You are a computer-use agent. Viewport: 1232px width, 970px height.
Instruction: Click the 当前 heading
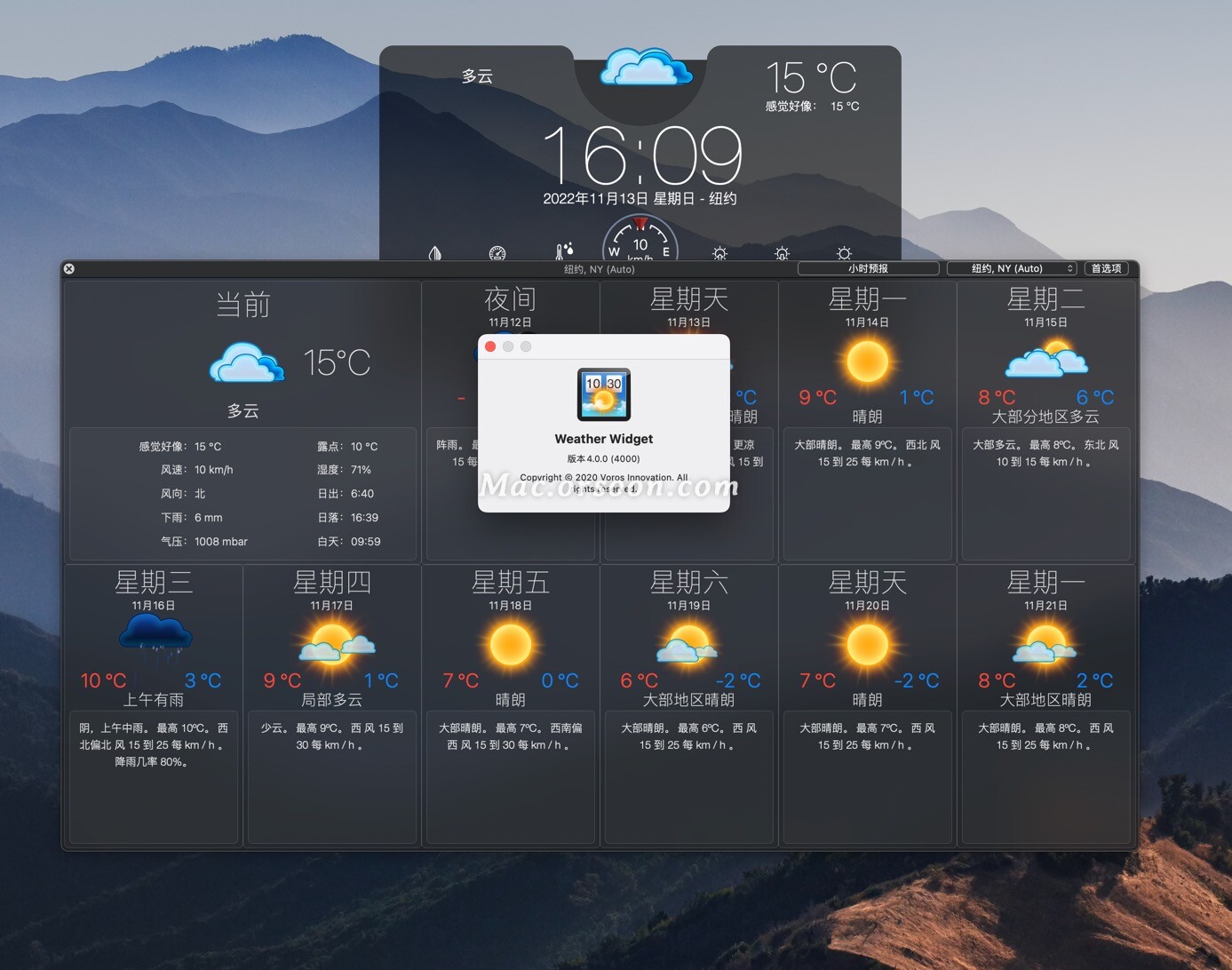(x=242, y=305)
